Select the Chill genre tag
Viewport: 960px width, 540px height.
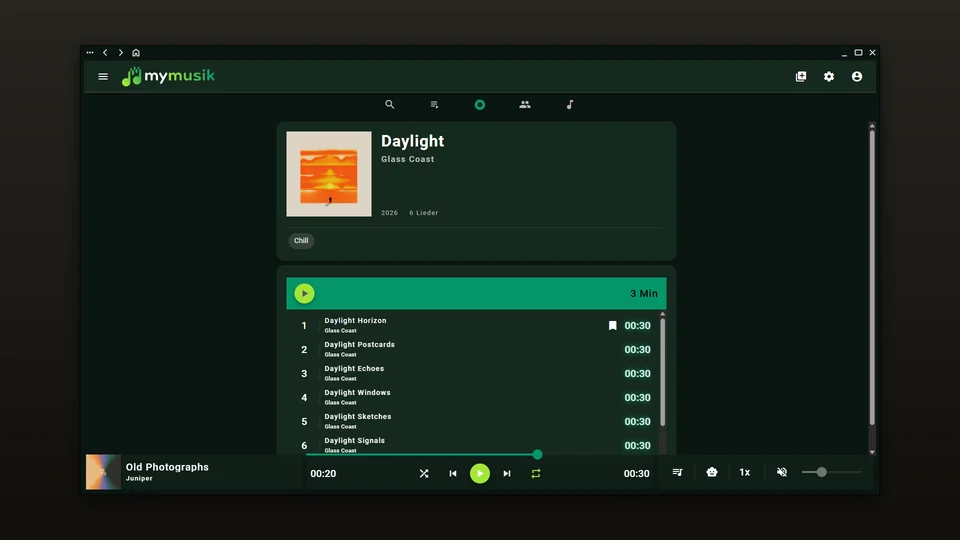tap(301, 241)
